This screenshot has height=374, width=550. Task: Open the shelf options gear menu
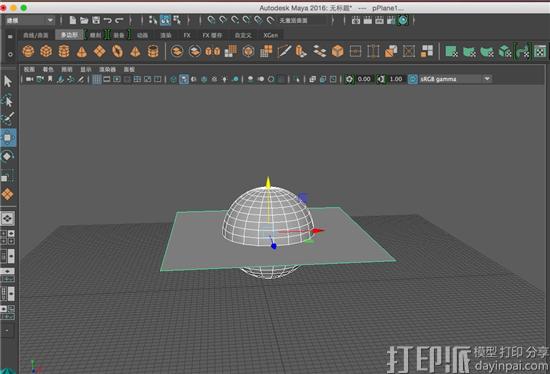point(10,54)
